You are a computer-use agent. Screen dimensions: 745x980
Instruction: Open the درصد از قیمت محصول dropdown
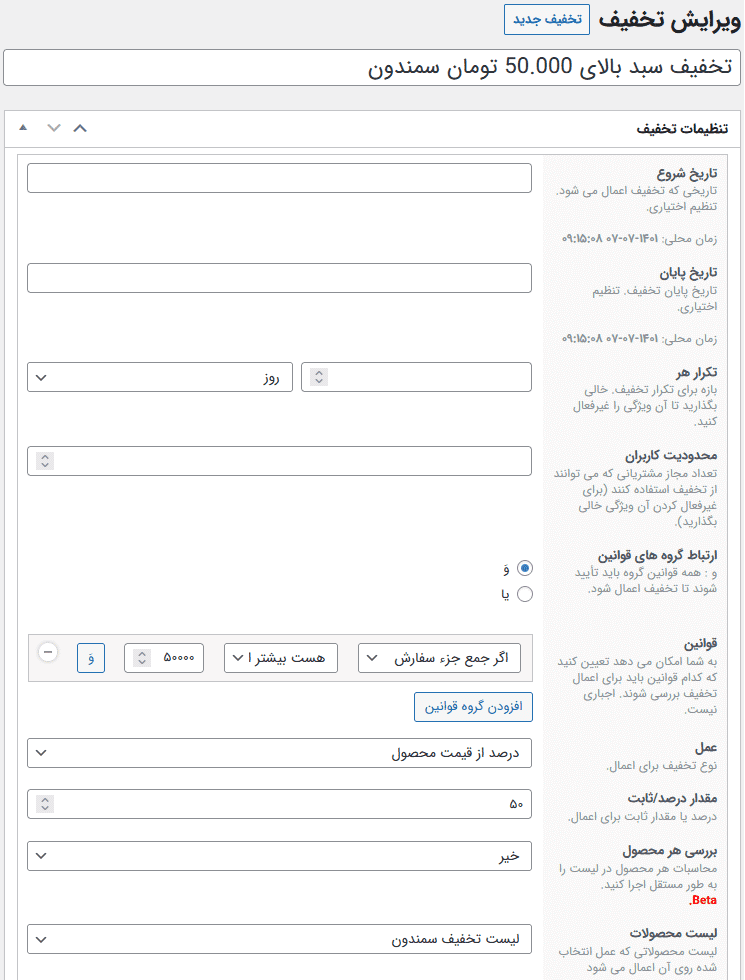[x=279, y=753]
